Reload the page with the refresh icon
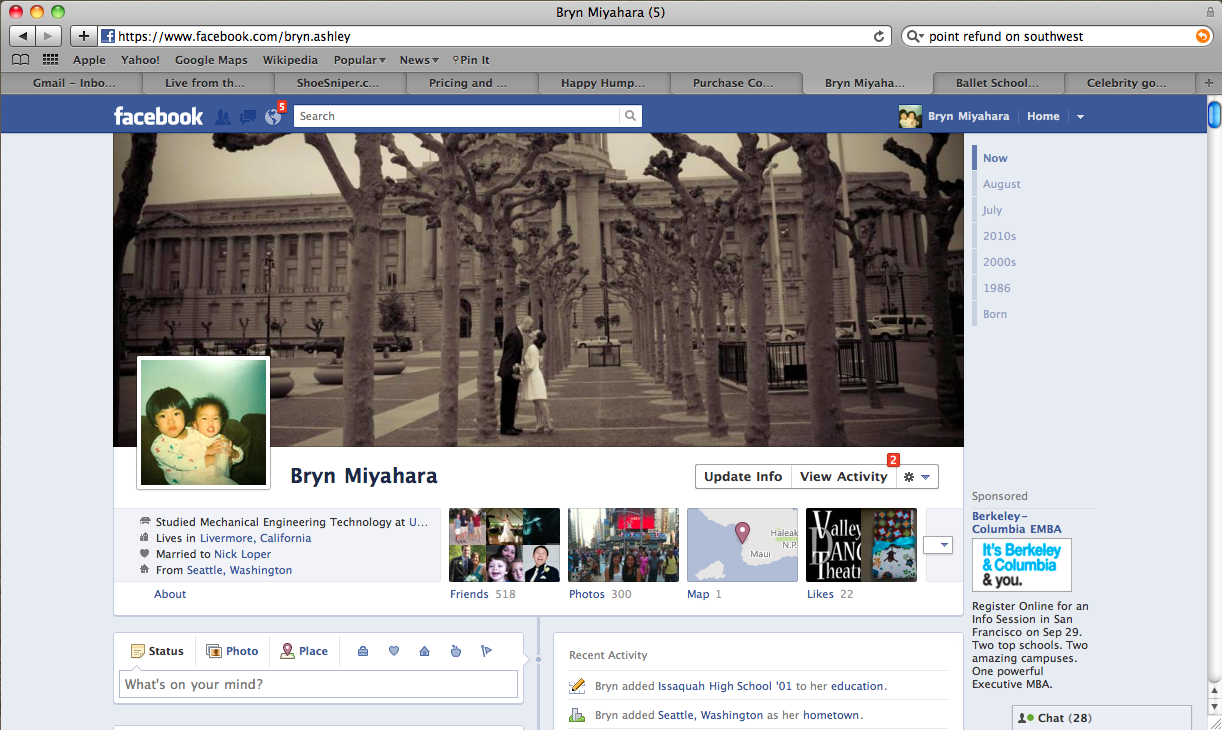 pos(879,36)
